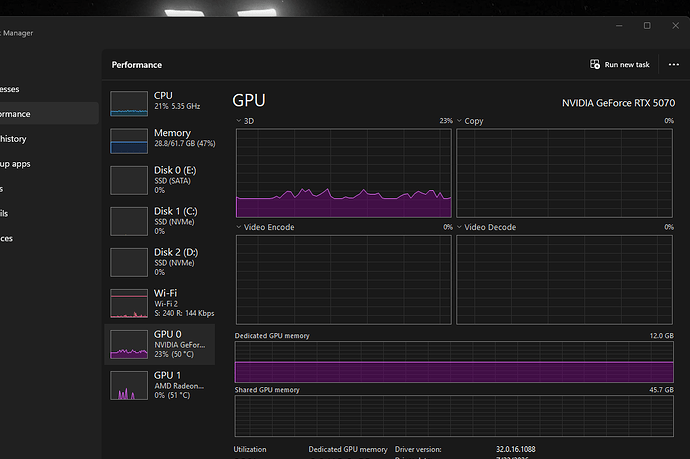
Task: Click the 45.7 GB shared memory value
Action: click(x=661, y=389)
